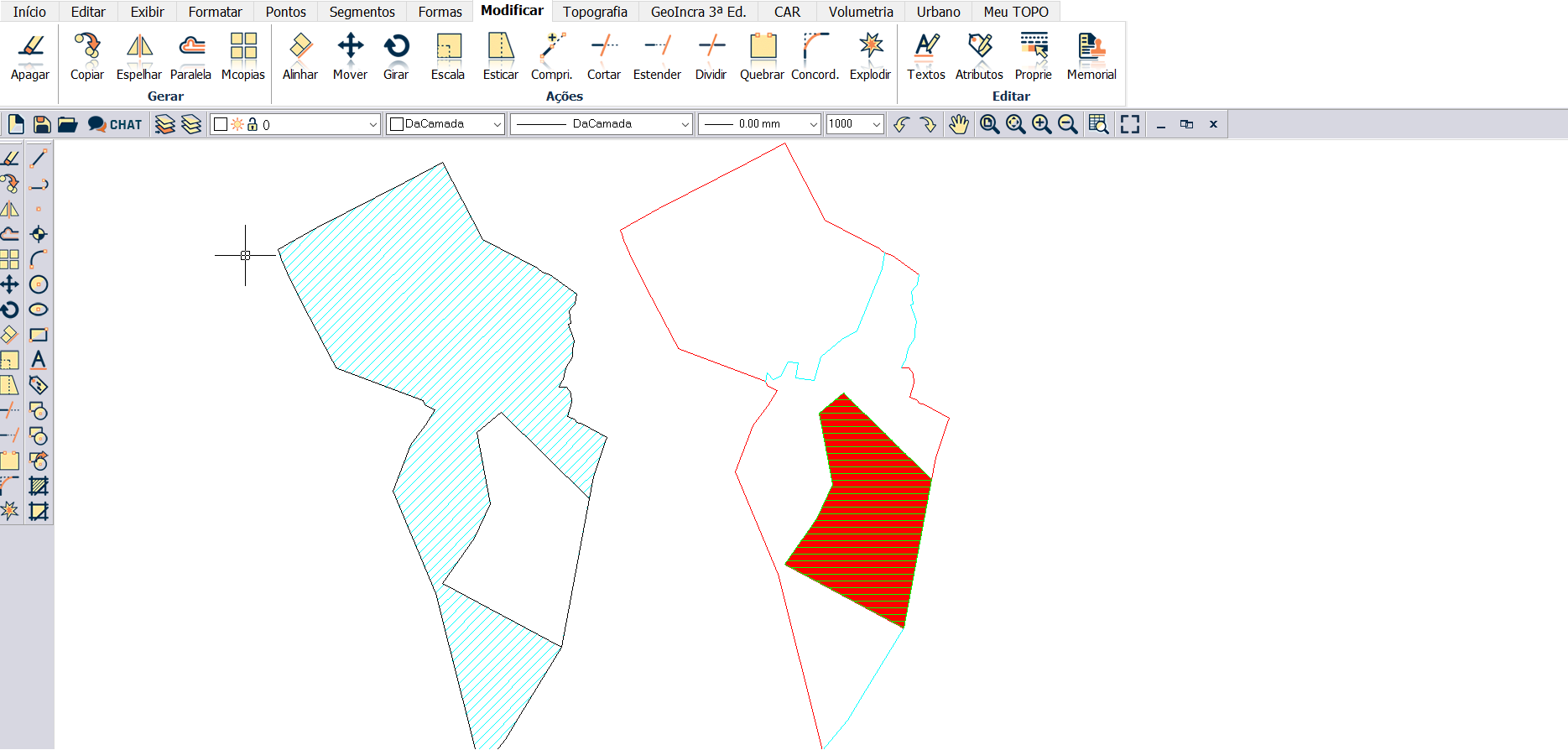Toggle the layer lock icon
Viewport: 1568px width, 750px height.
point(253,124)
